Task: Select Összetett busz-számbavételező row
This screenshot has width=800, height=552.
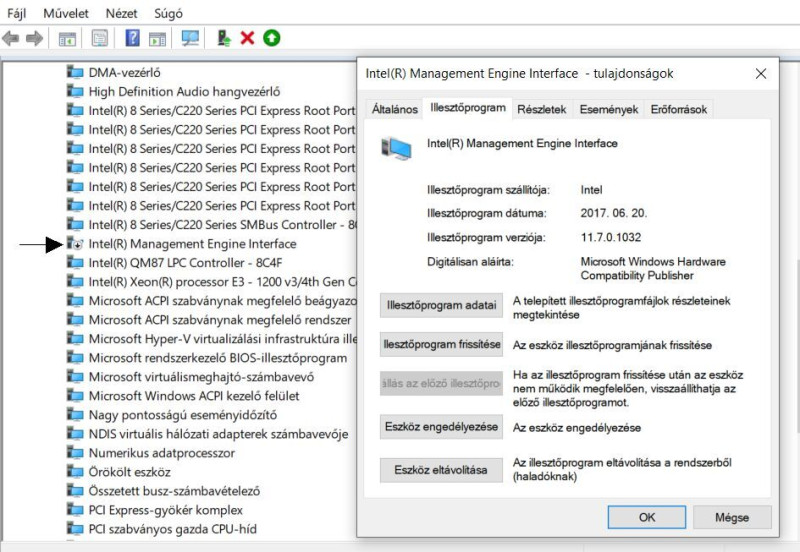Action: [x=163, y=491]
